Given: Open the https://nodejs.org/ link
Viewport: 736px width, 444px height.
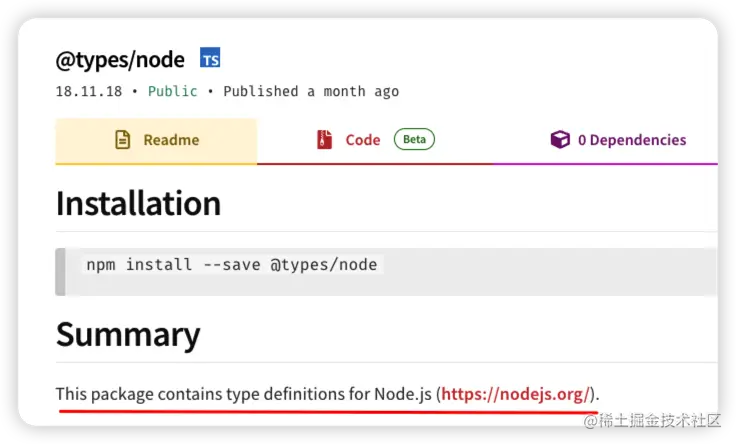Looking at the screenshot, I should tap(515, 394).
